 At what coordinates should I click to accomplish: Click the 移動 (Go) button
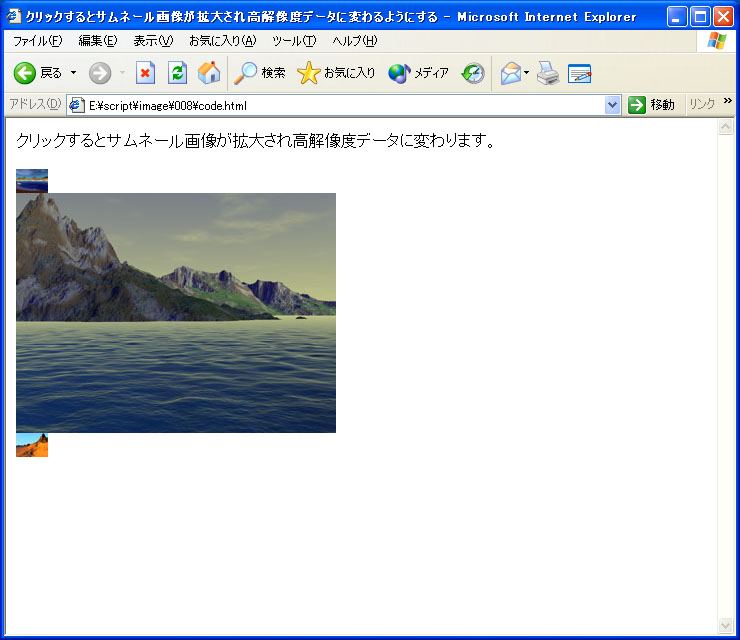tap(651, 105)
